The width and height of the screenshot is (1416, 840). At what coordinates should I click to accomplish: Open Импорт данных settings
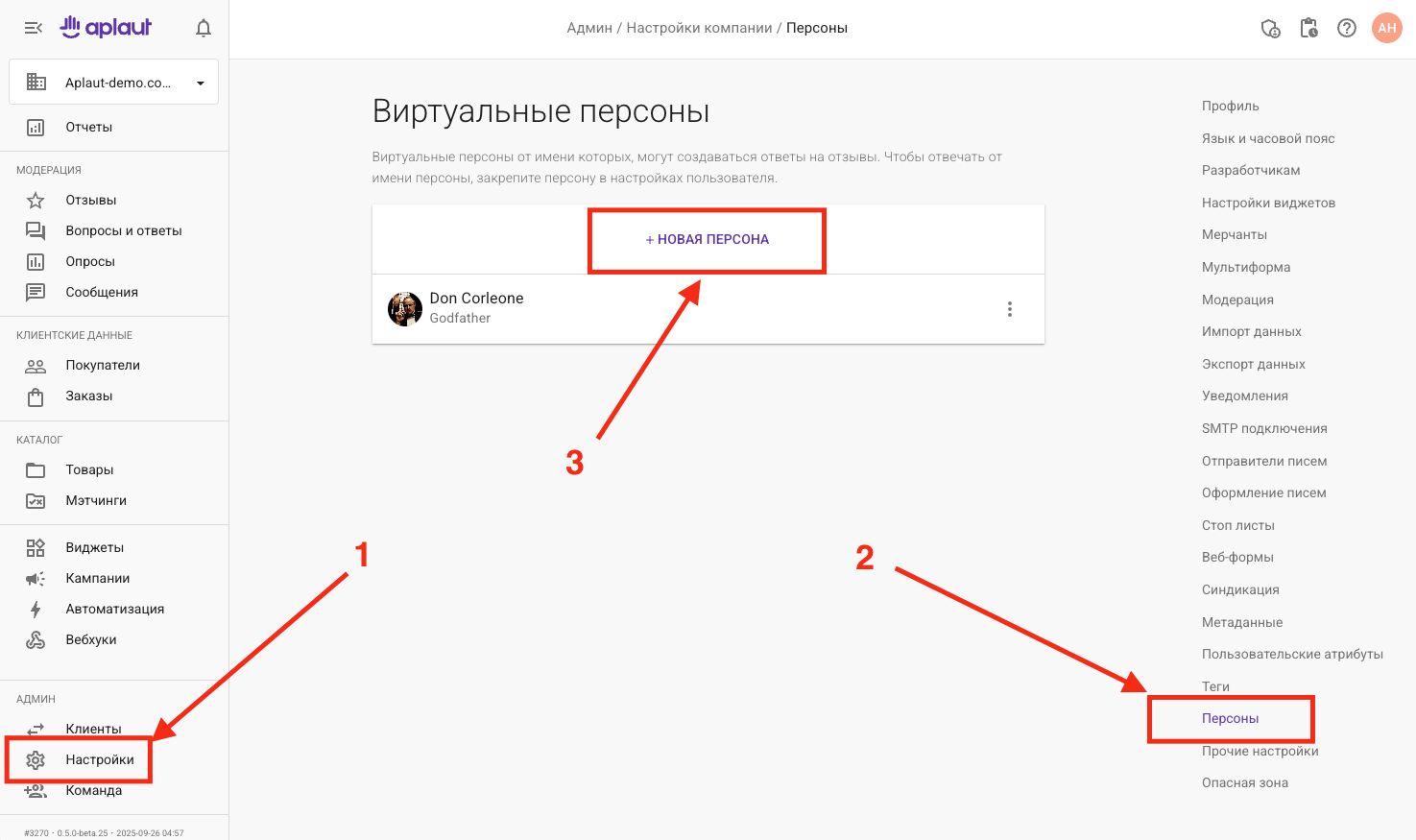coord(1252,331)
